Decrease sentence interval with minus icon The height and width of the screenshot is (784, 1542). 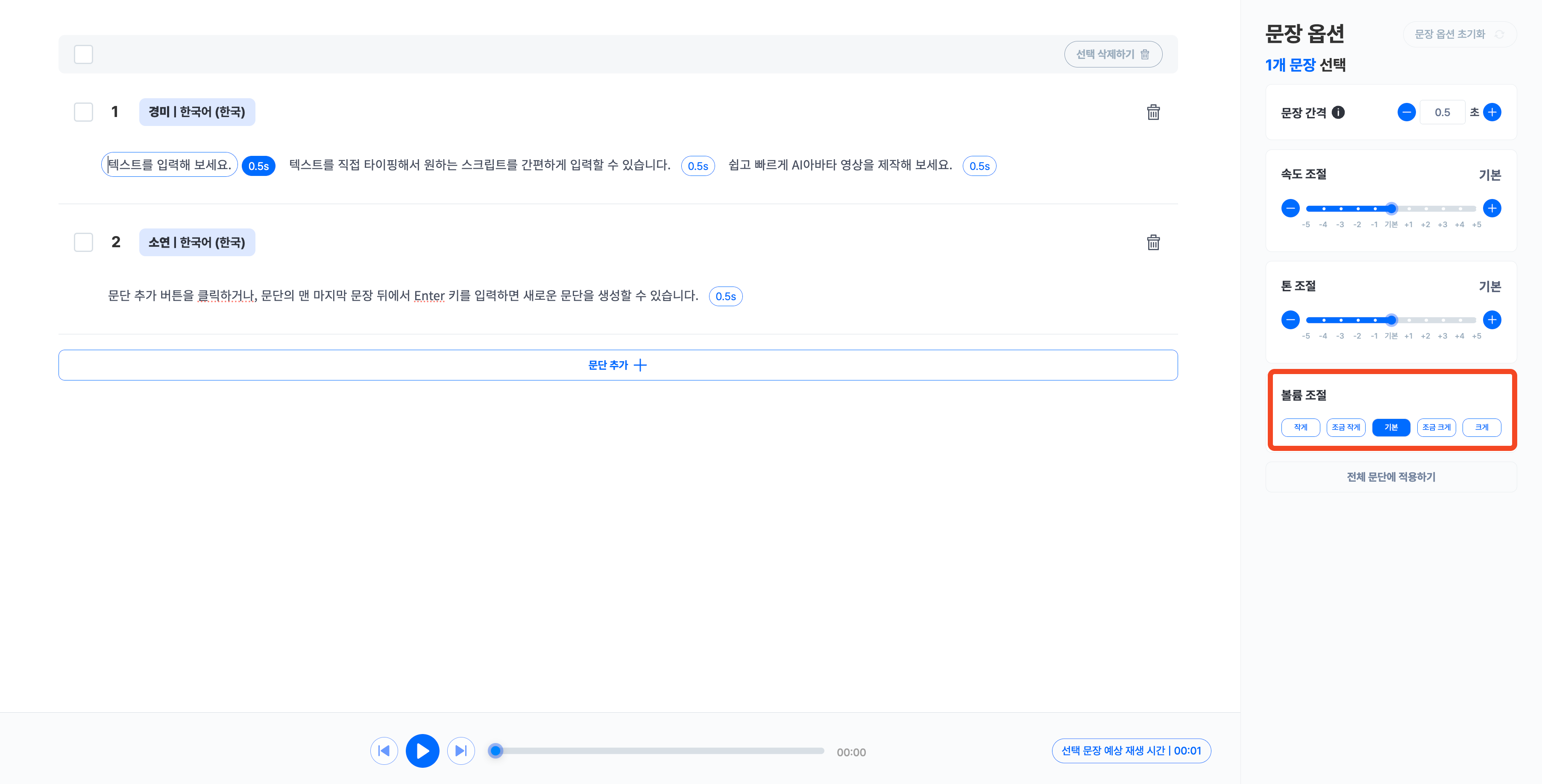(1406, 112)
